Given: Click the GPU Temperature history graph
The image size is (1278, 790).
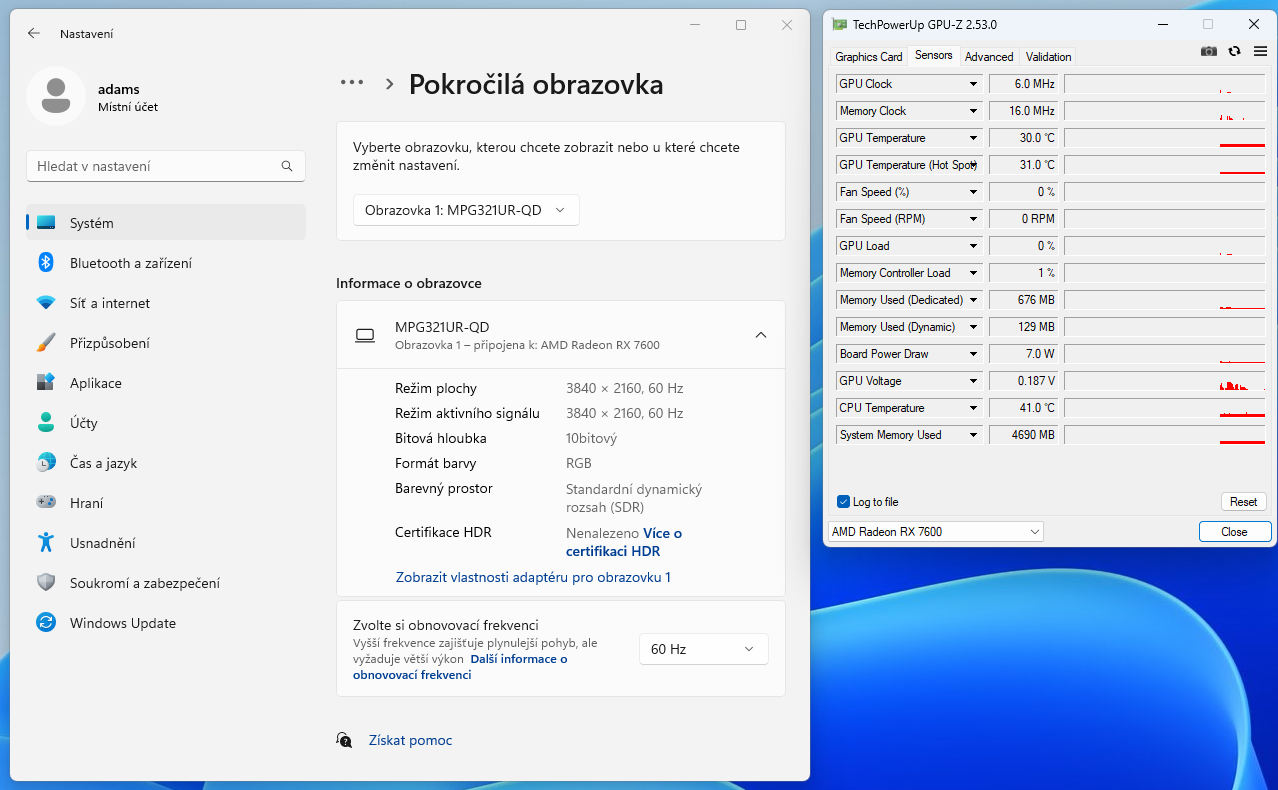Looking at the screenshot, I should (1166, 138).
